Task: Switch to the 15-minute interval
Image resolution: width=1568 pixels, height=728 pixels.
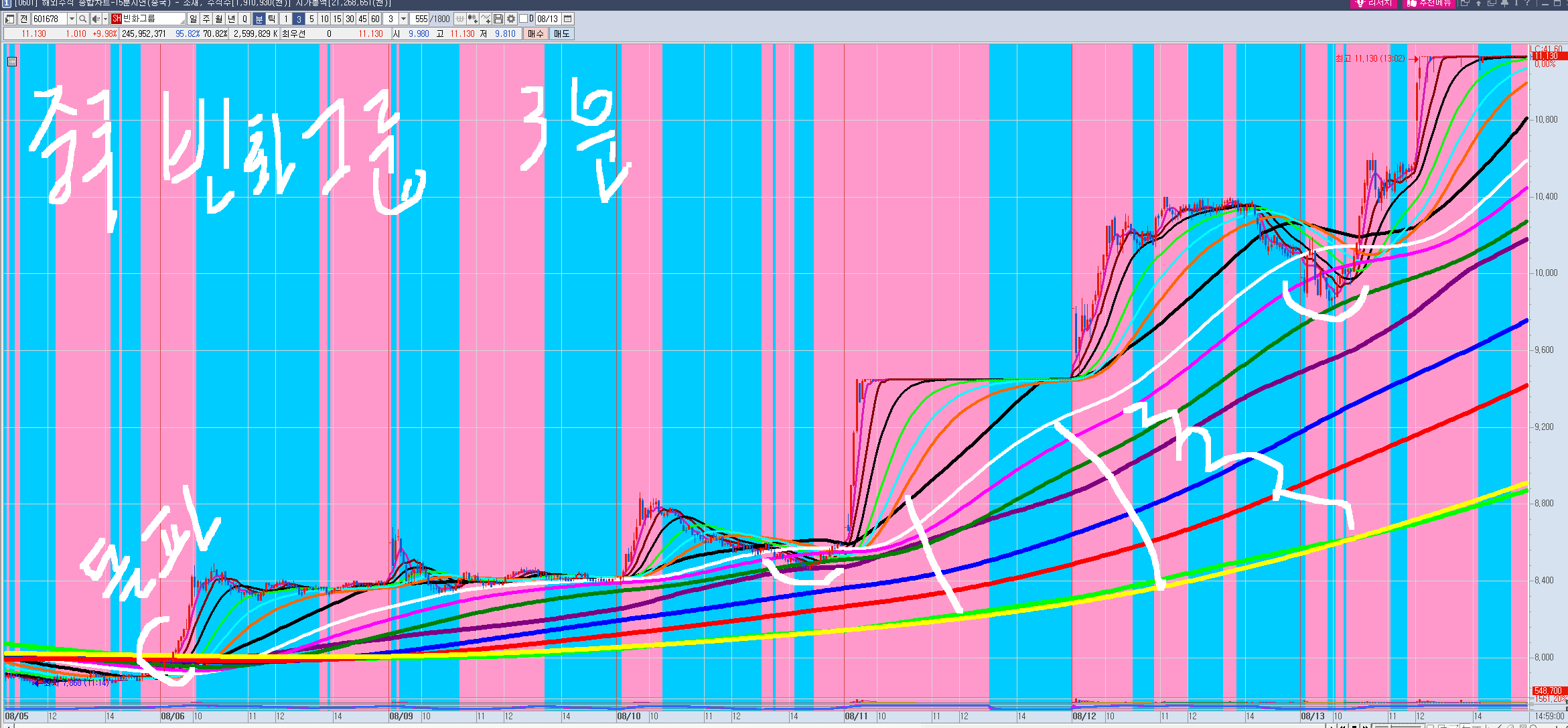Action: tap(337, 19)
